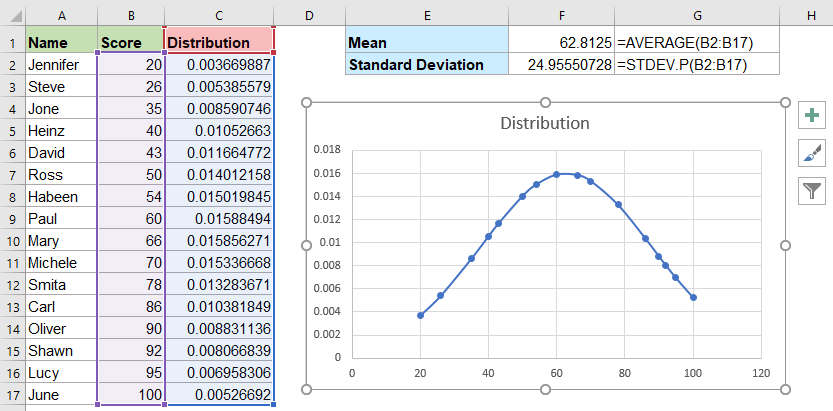Open the Chart Styles paintbrush button
833x411 pixels.
click(811, 153)
